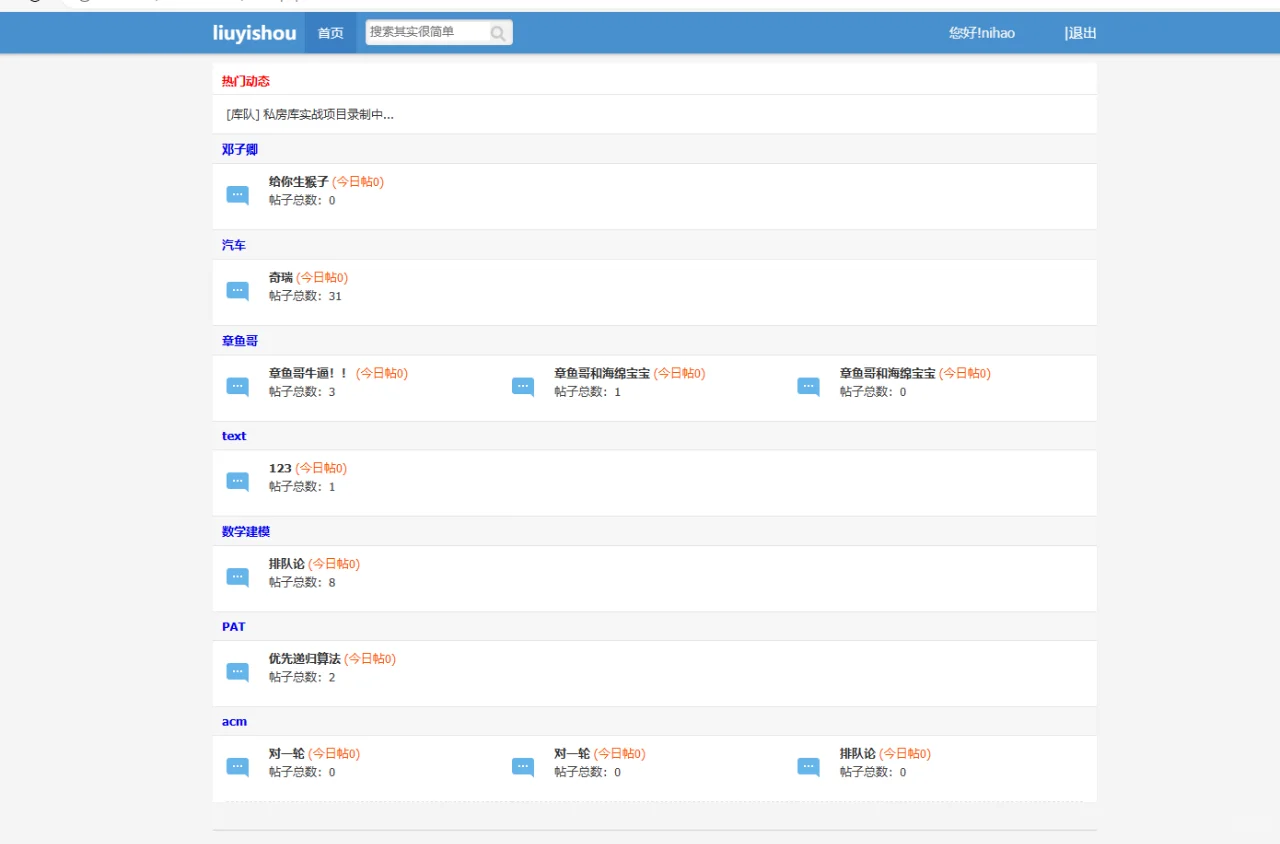Click the text category heading
The image size is (1280, 844).
pyautogui.click(x=234, y=436)
